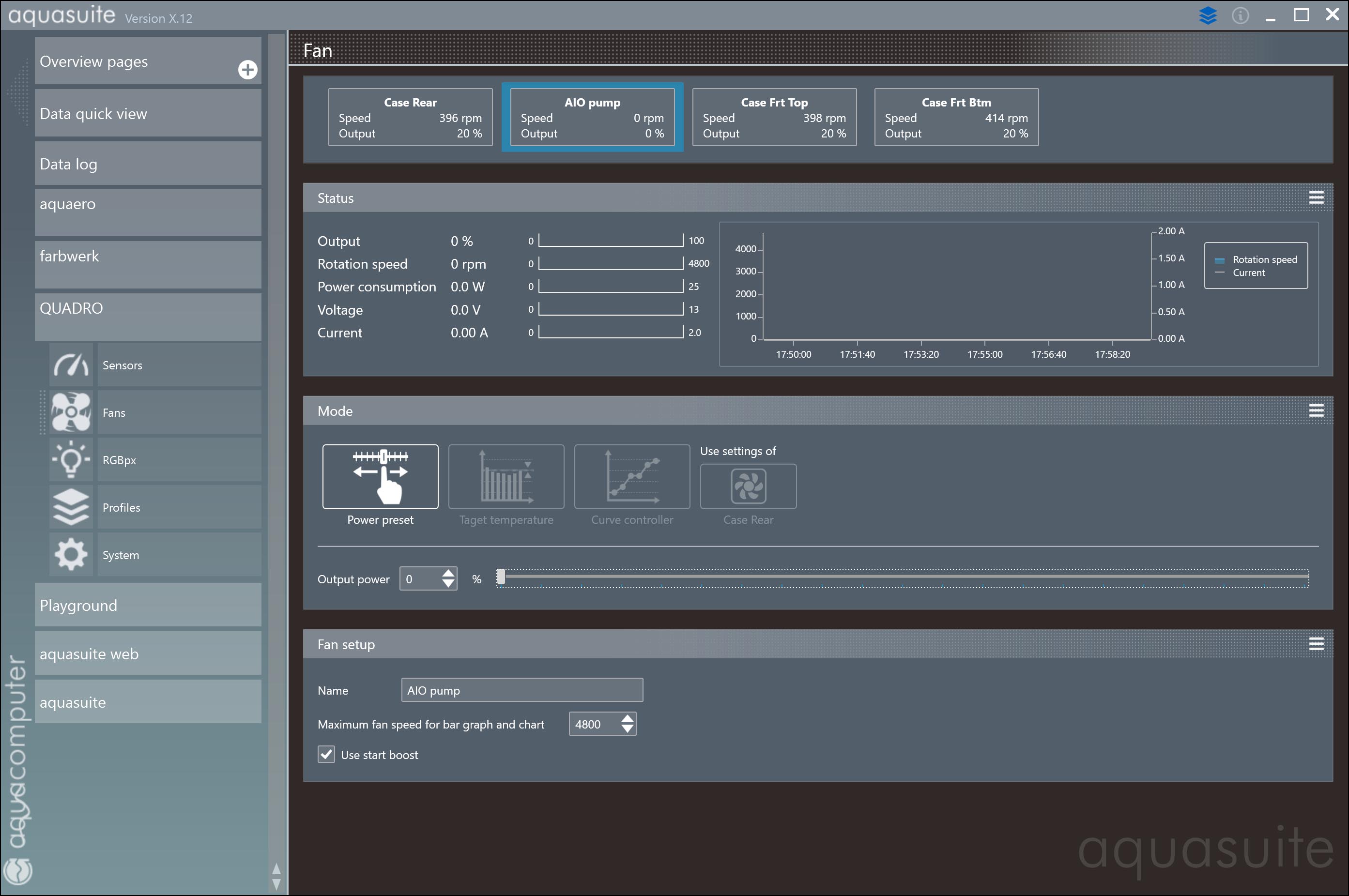The height and width of the screenshot is (896, 1349).
Task: Click the fan Name input field
Action: [x=521, y=690]
